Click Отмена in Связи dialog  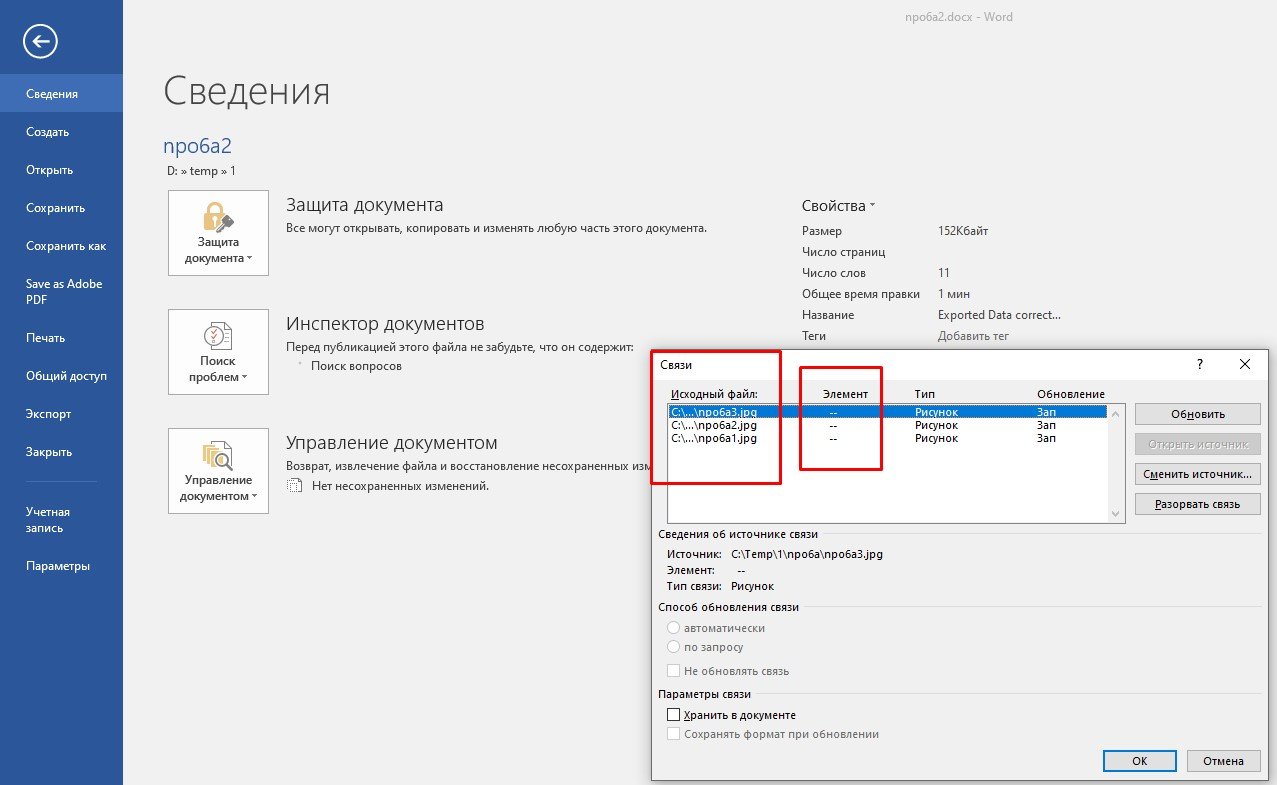click(1223, 761)
